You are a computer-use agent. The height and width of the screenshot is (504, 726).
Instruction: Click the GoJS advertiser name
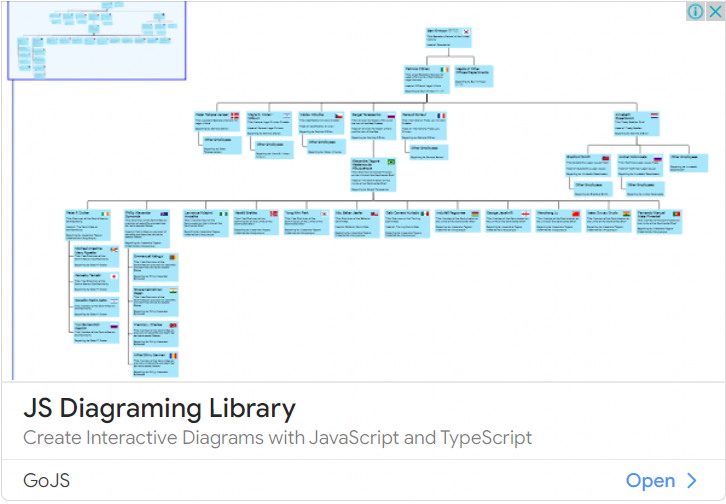click(46, 480)
